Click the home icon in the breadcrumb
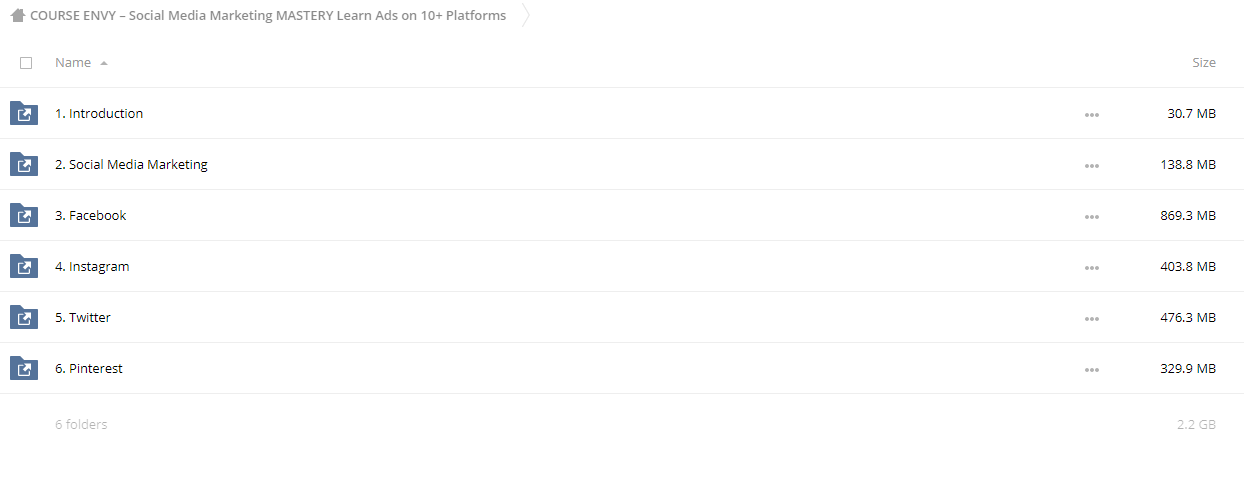This screenshot has width=1244, height=478. (x=18, y=16)
